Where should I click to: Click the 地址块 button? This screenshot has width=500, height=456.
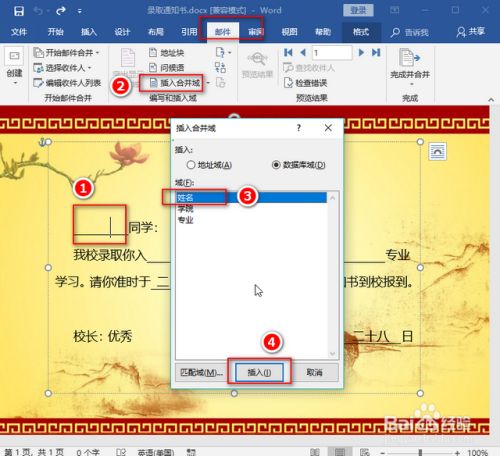166,53
